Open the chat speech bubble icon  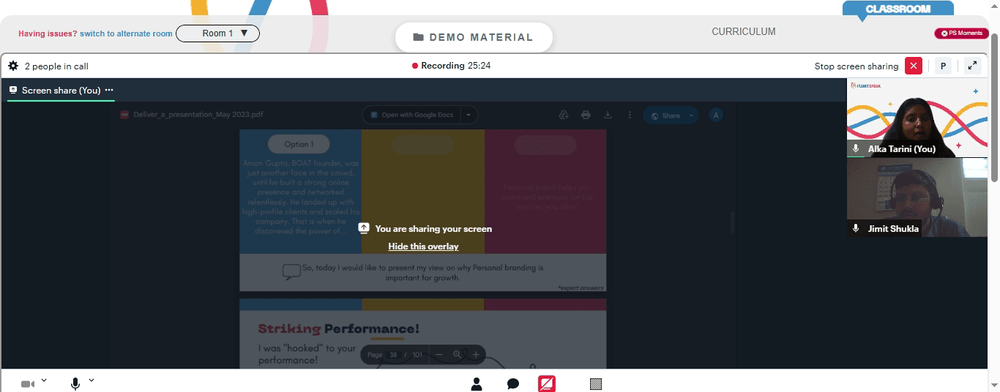point(513,384)
